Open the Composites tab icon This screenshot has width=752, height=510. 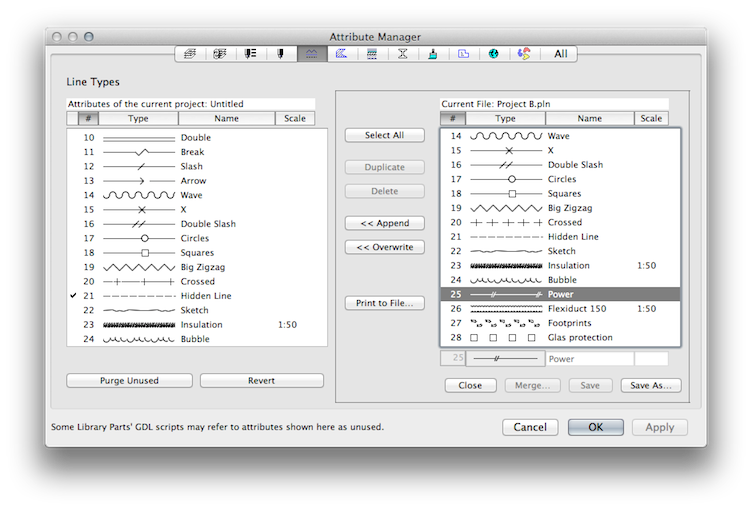pyautogui.click(x=372, y=54)
